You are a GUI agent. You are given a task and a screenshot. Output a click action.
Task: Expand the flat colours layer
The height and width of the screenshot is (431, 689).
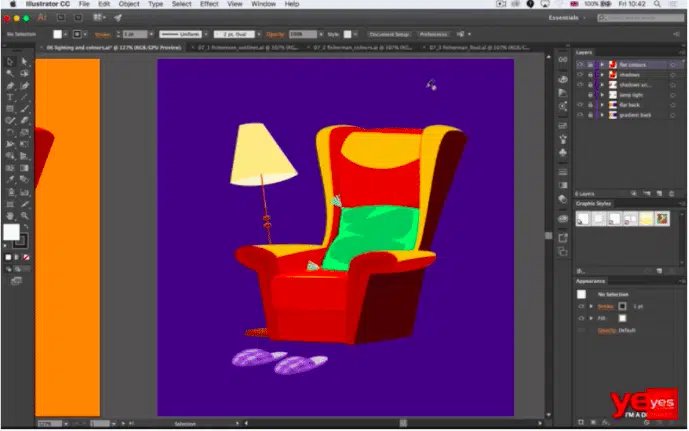602,65
